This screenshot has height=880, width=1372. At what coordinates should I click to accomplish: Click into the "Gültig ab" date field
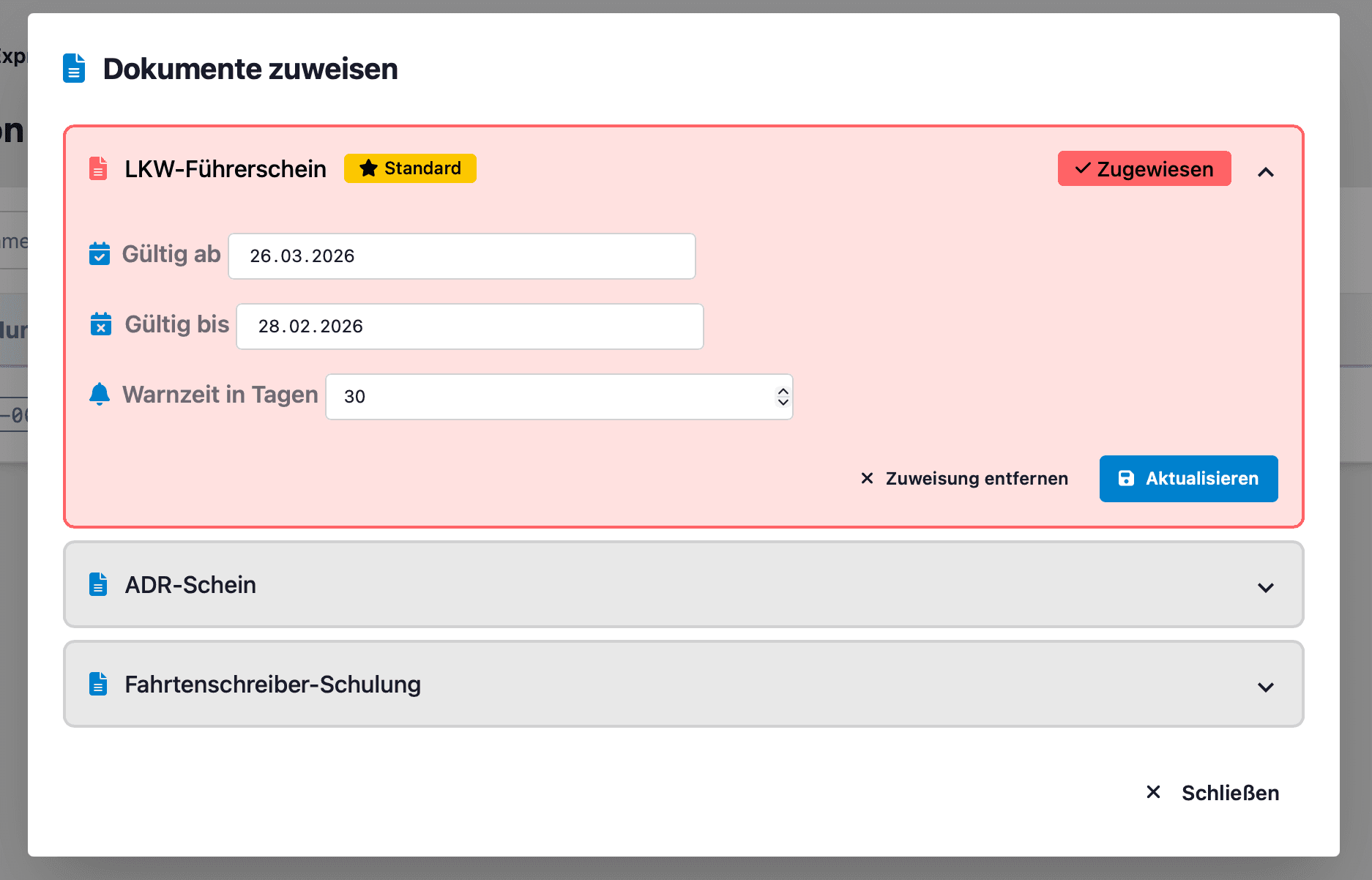(461, 256)
